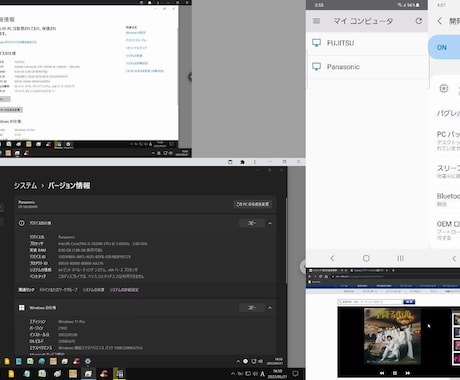
Task: Open a new browser tab
Action: click(393, 270)
